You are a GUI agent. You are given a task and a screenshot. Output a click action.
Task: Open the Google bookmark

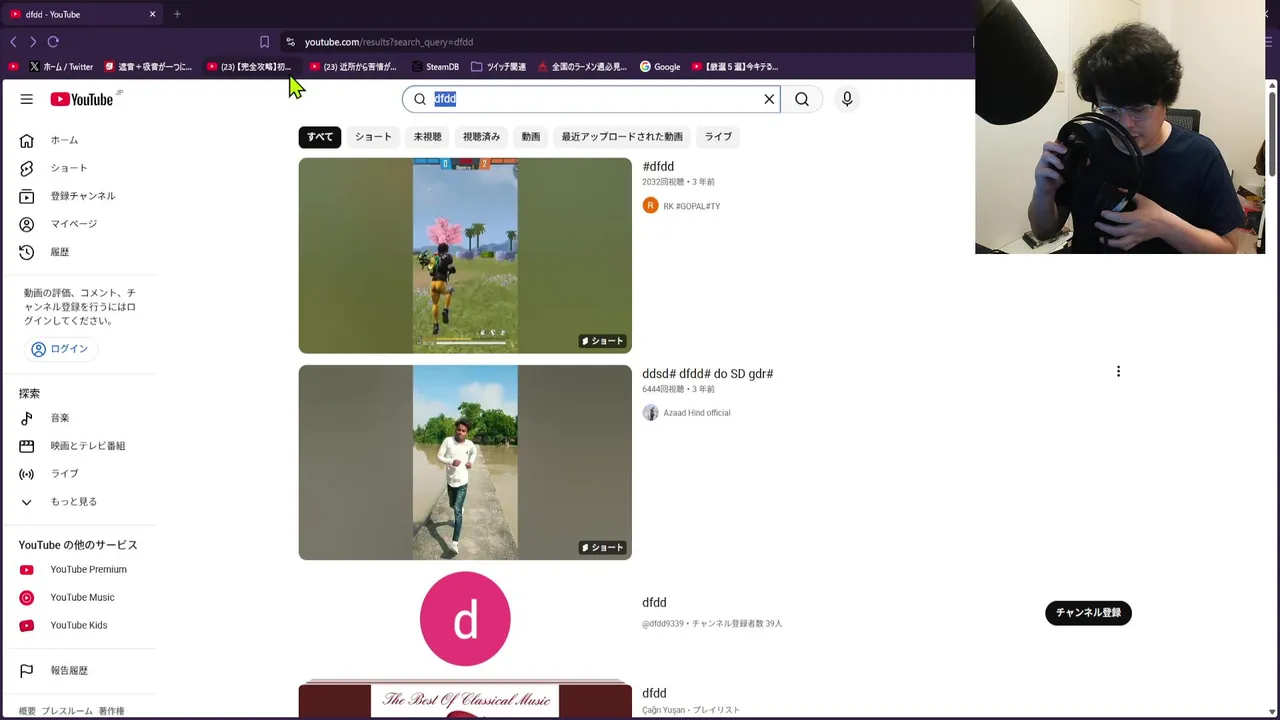tap(660, 67)
